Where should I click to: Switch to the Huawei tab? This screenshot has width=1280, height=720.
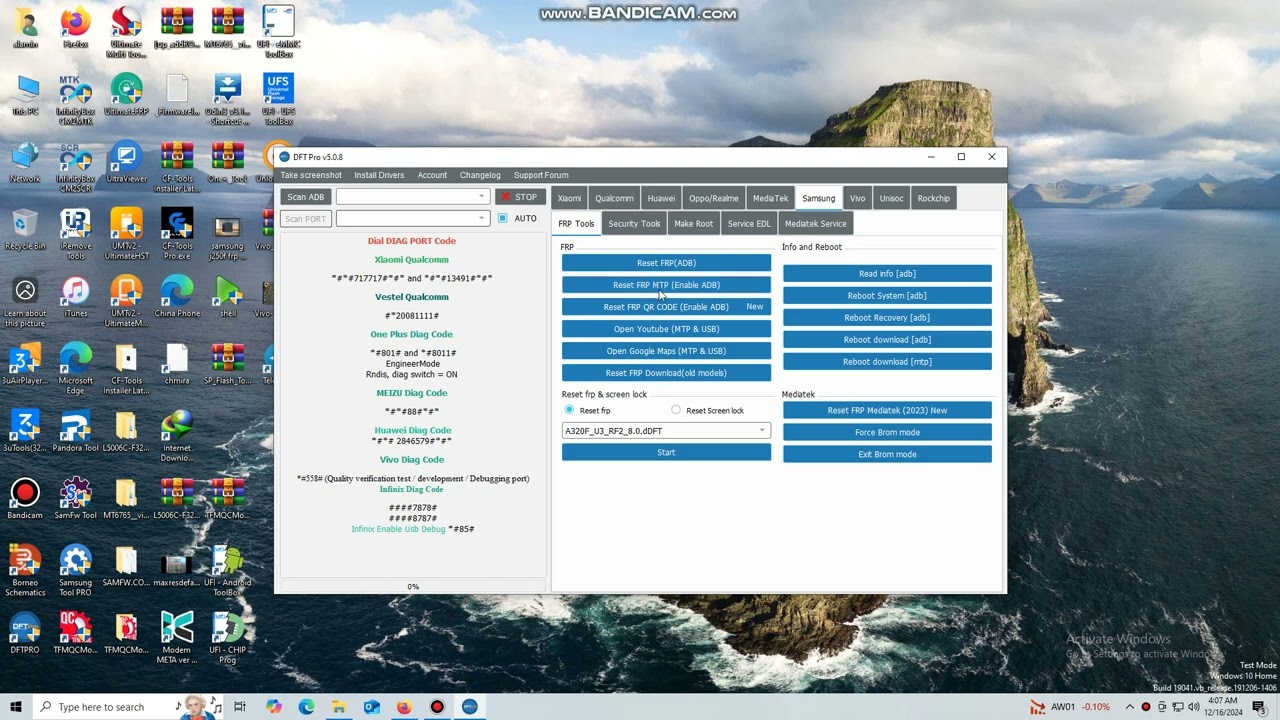point(661,198)
